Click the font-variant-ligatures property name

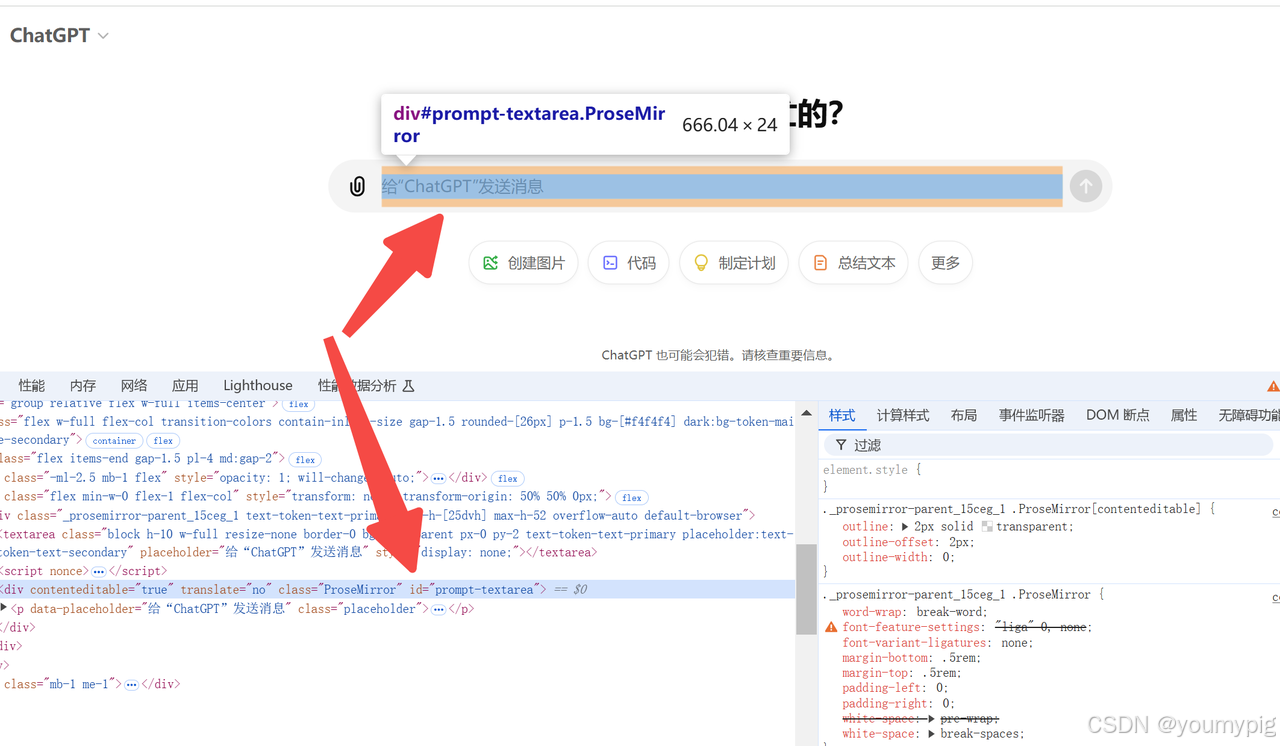(x=914, y=643)
